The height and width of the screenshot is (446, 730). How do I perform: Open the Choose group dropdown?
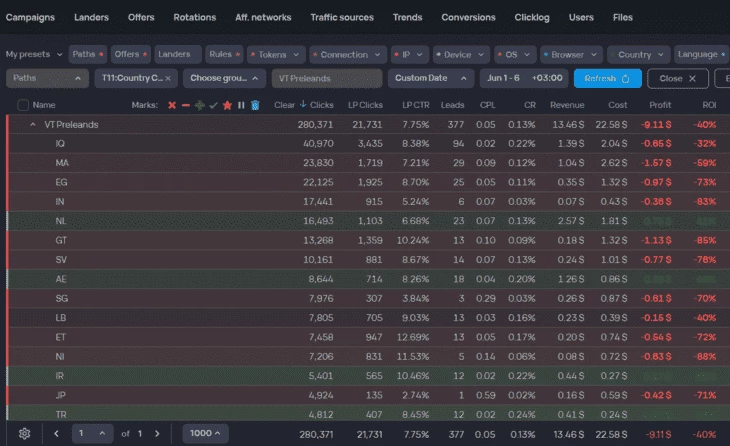pyautogui.click(x=224, y=78)
